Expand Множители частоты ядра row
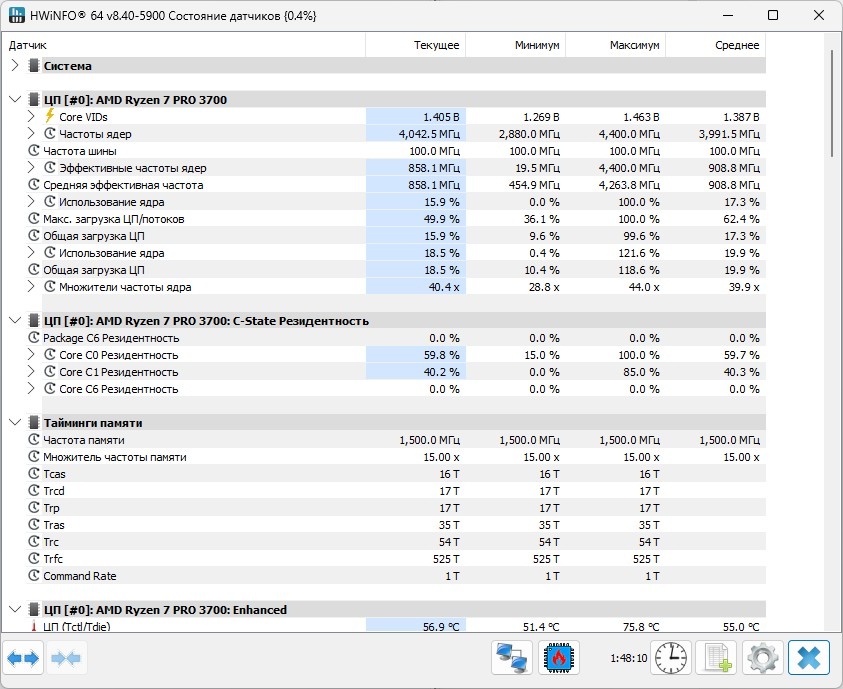This screenshot has width=843, height=689. [x=31, y=286]
